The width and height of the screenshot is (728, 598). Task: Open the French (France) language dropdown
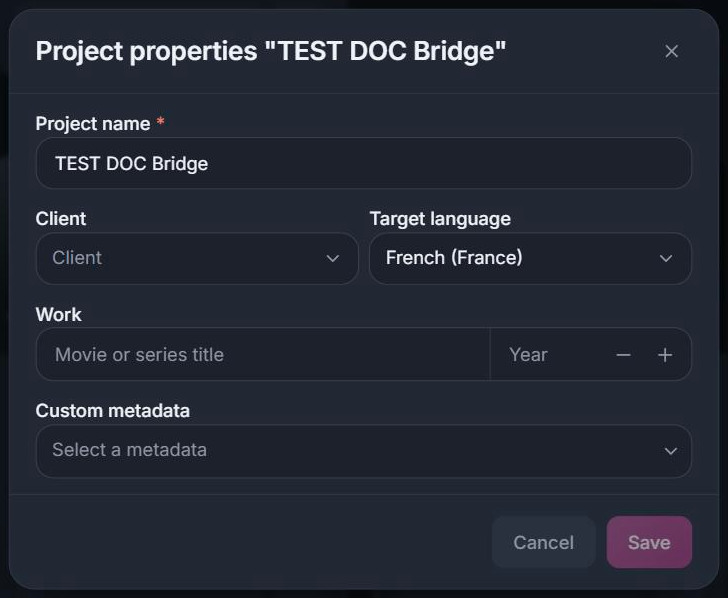[530, 258]
